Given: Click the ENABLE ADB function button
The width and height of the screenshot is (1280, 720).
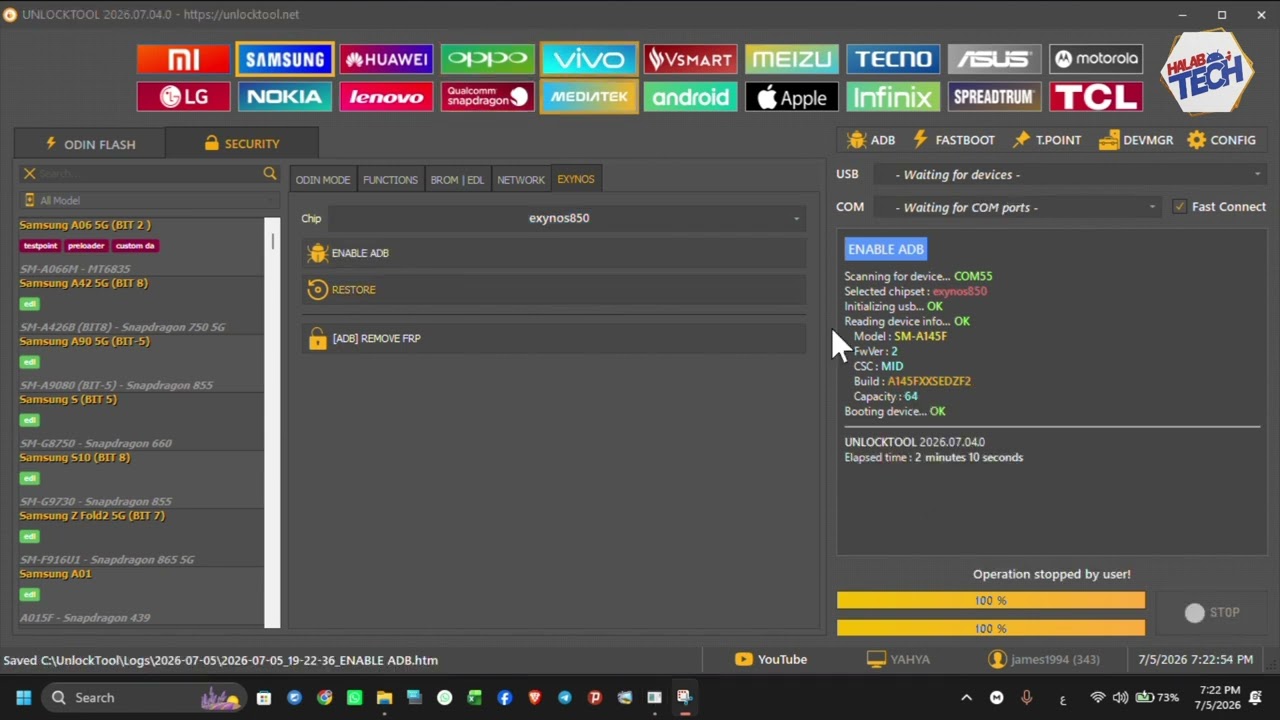Looking at the screenshot, I should 554,253.
